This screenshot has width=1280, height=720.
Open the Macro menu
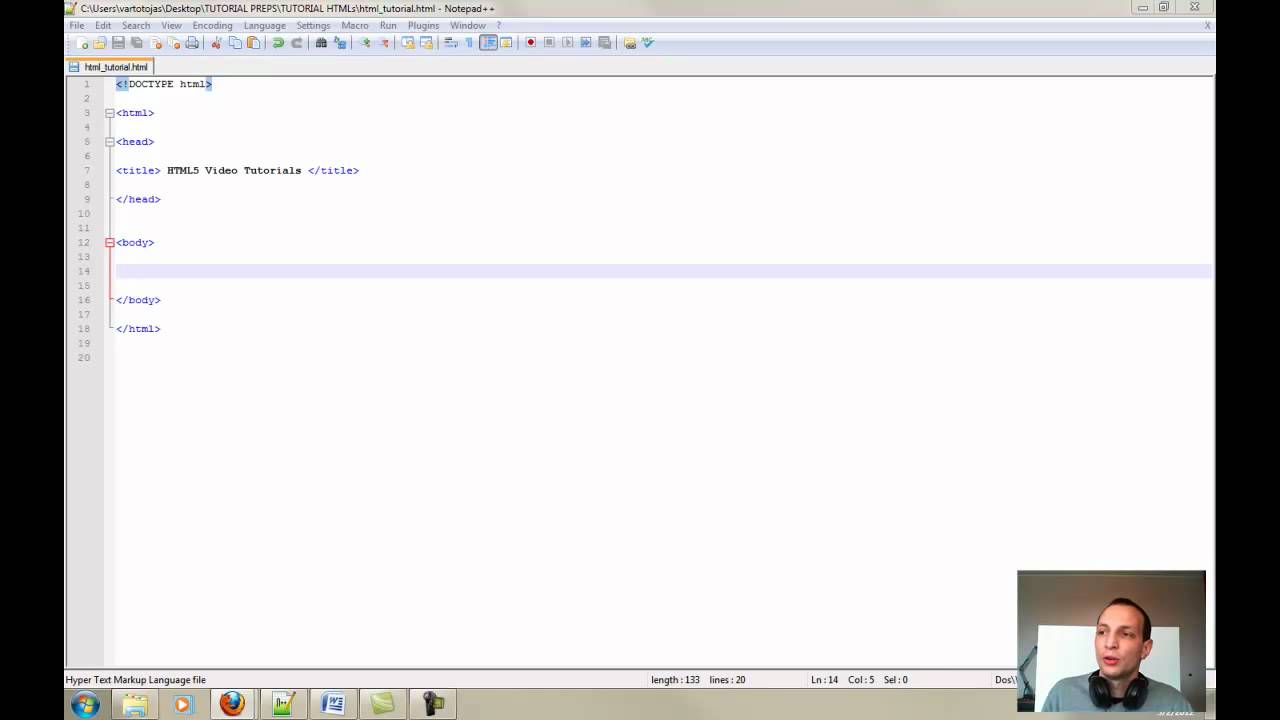(x=355, y=25)
